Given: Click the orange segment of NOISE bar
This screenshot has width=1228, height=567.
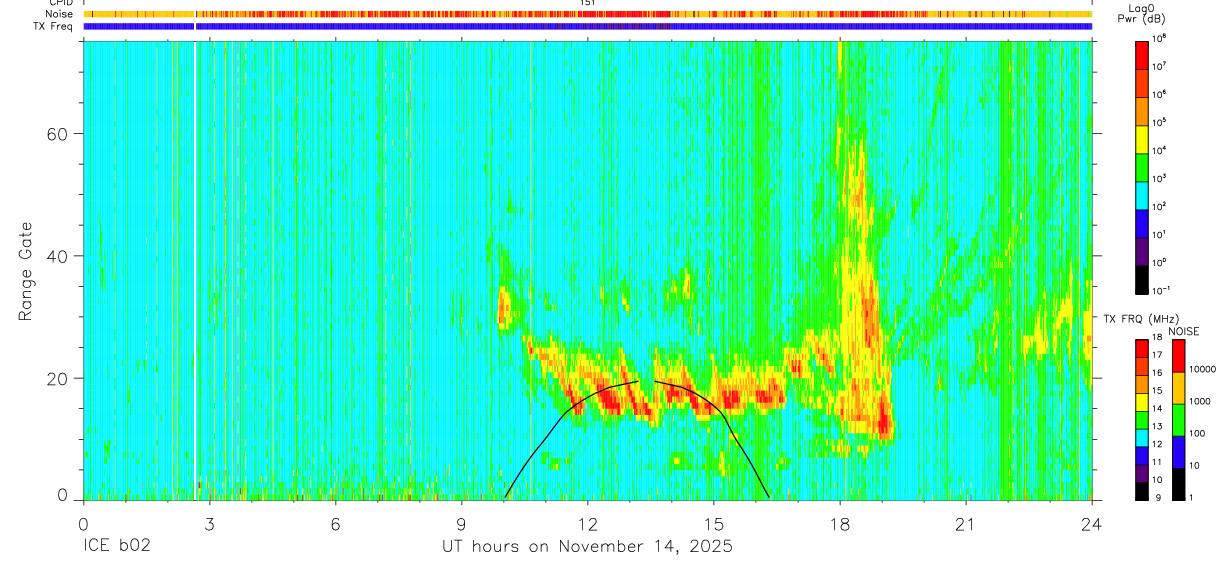Looking at the screenshot, I should [x=1177, y=388].
